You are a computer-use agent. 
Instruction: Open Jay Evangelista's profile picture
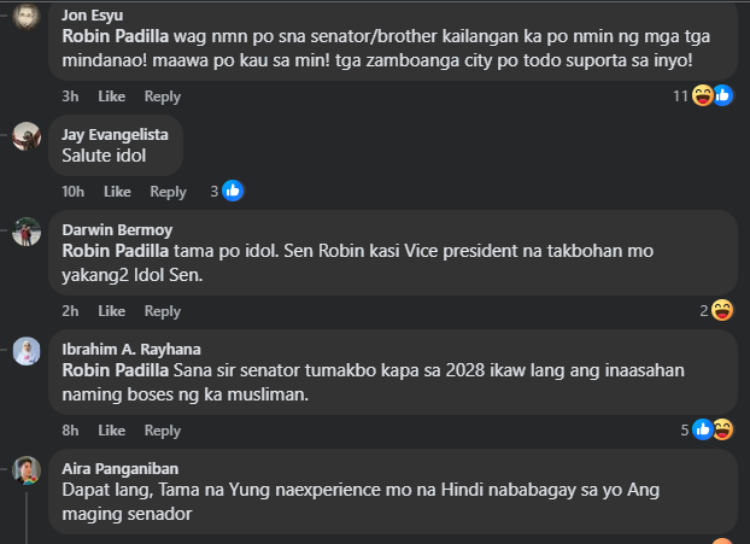click(x=27, y=136)
